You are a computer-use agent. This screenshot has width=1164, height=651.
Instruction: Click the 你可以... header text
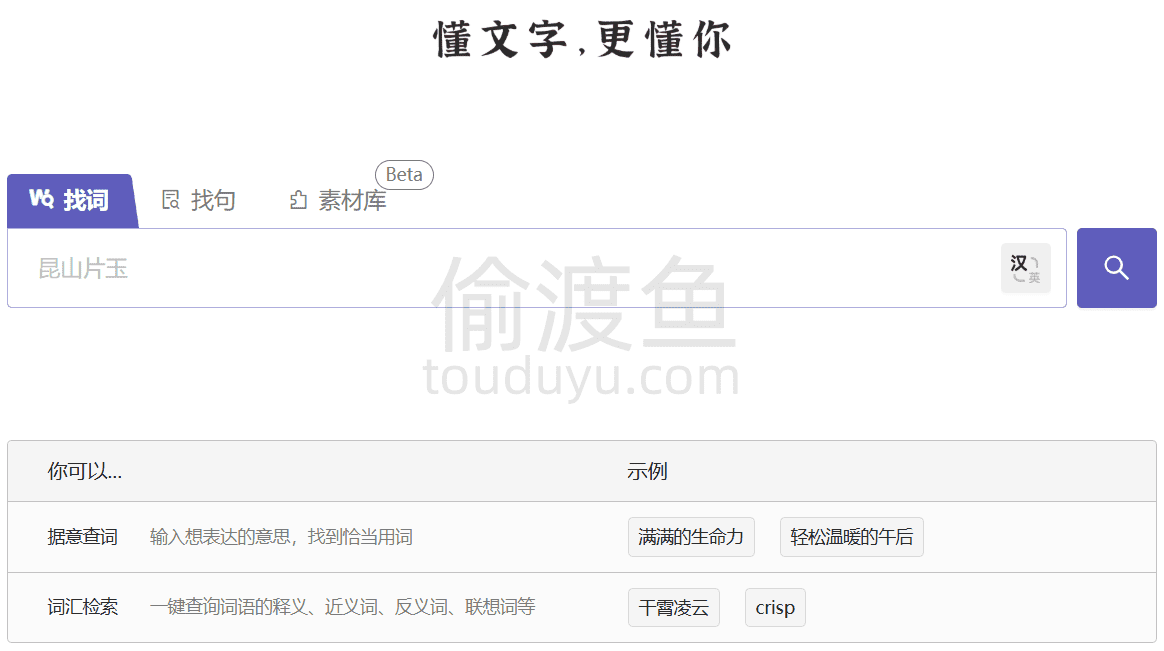[85, 471]
